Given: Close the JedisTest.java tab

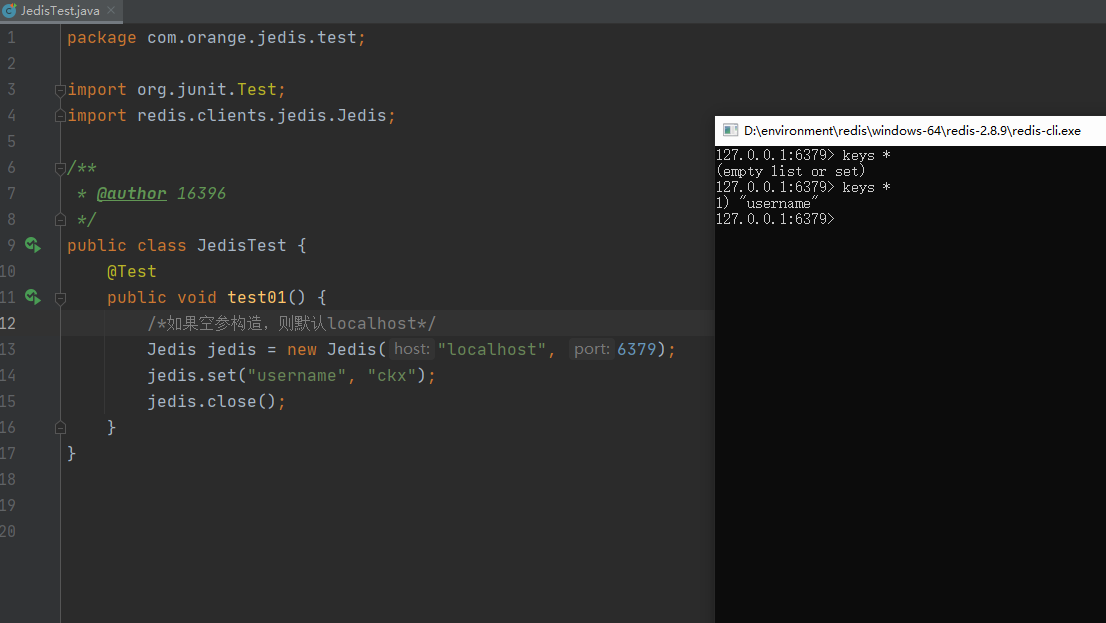Looking at the screenshot, I should (x=111, y=11).
